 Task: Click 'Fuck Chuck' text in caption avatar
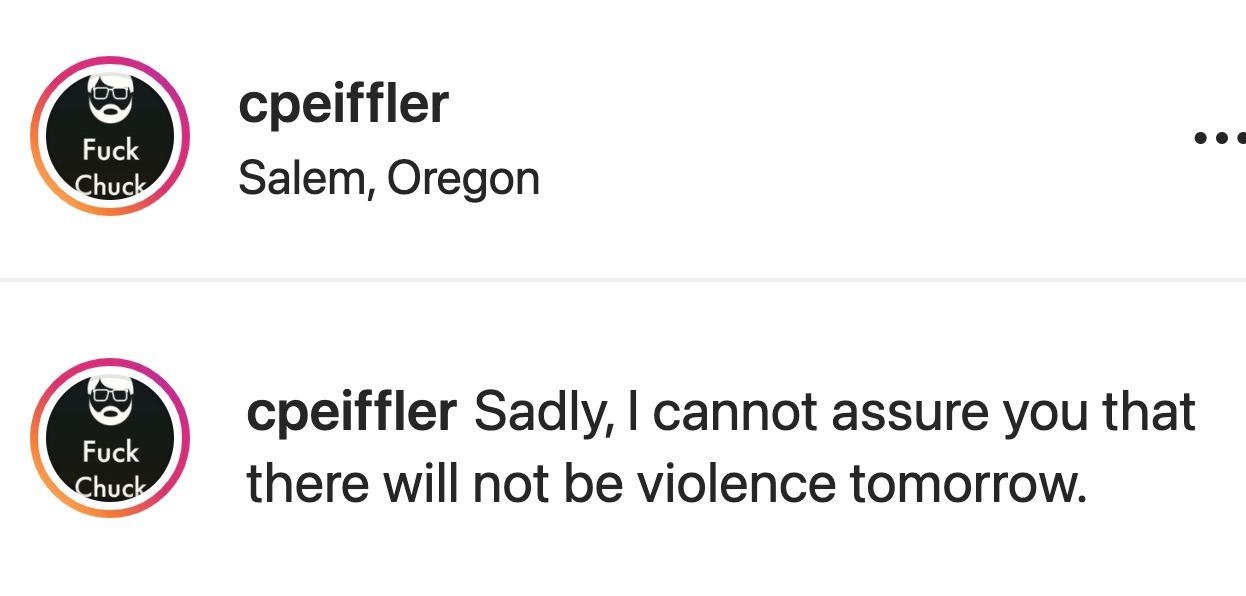pyautogui.click(x=110, y=468)
